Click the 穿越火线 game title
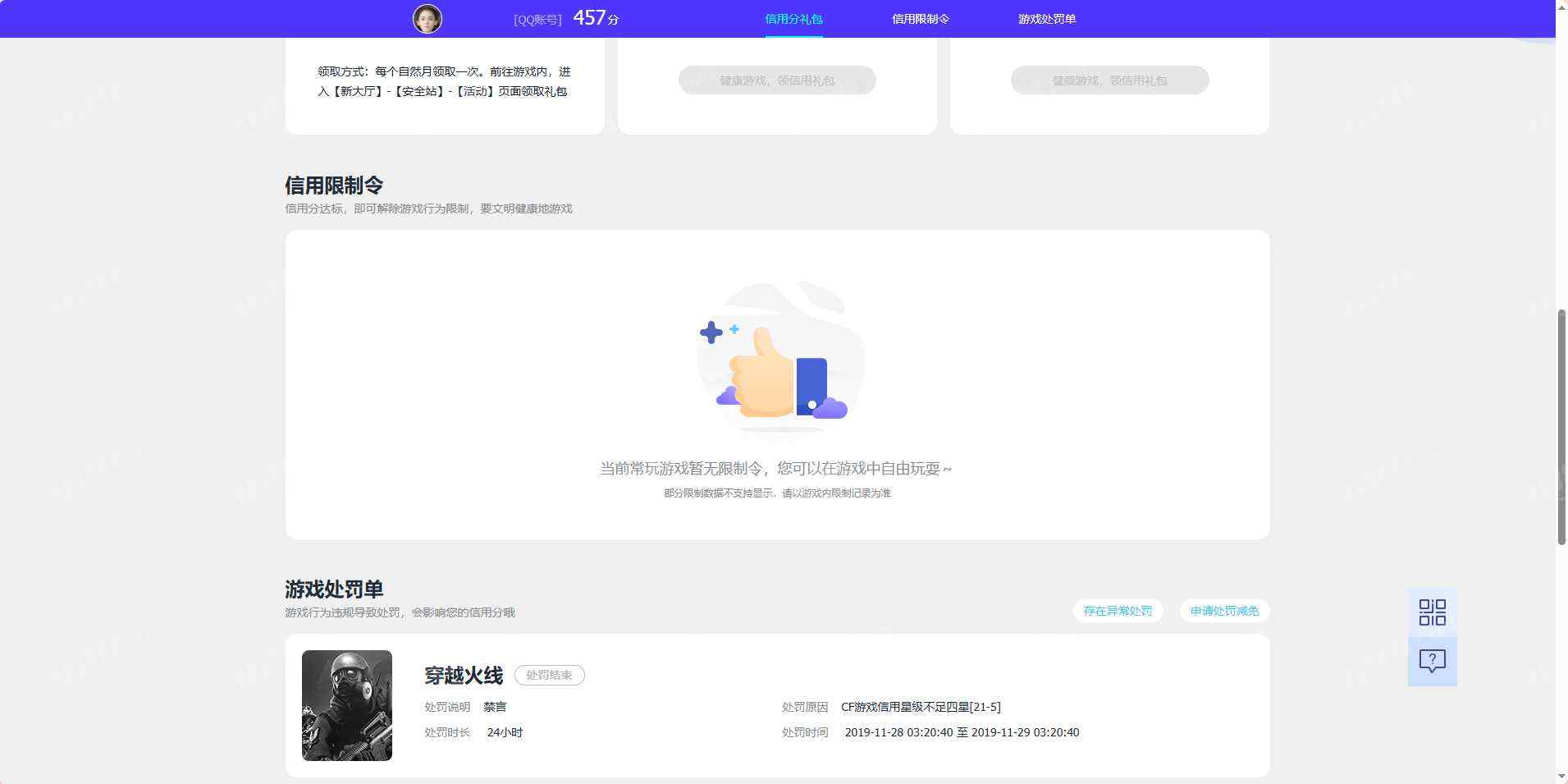 tap(464, 676)
